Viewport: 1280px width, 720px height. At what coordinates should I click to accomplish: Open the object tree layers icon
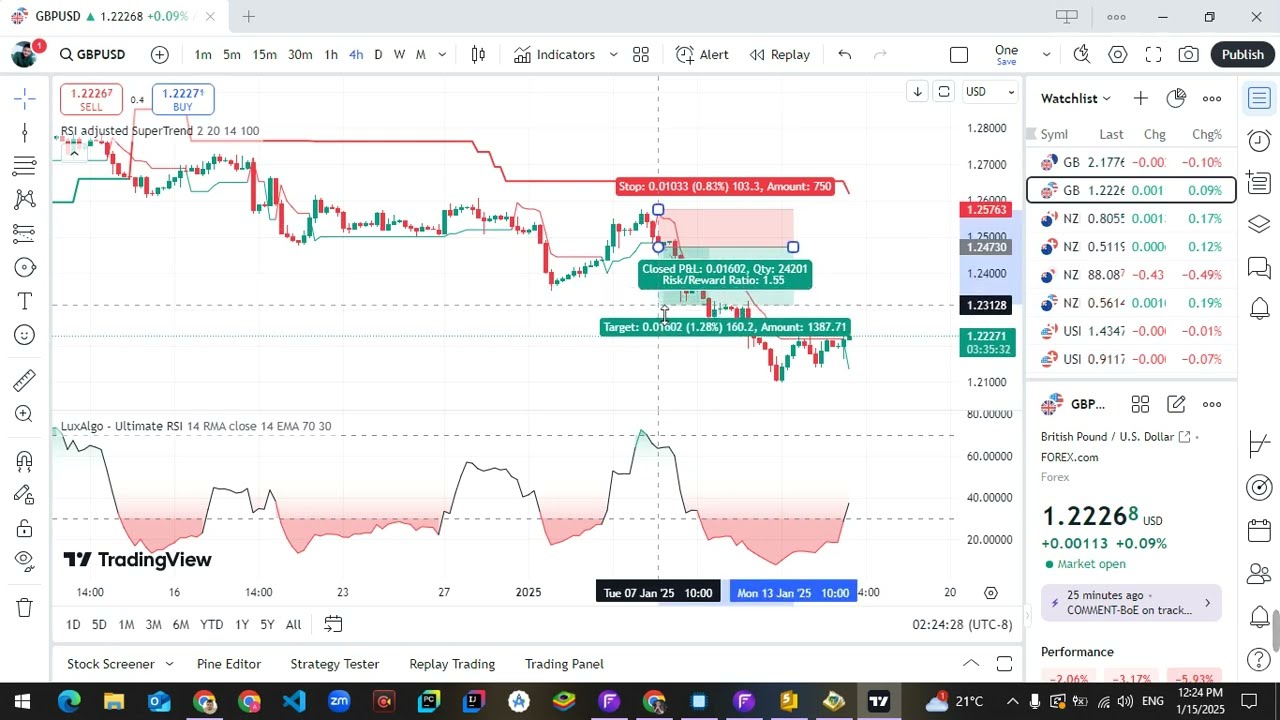point(1259,225)
